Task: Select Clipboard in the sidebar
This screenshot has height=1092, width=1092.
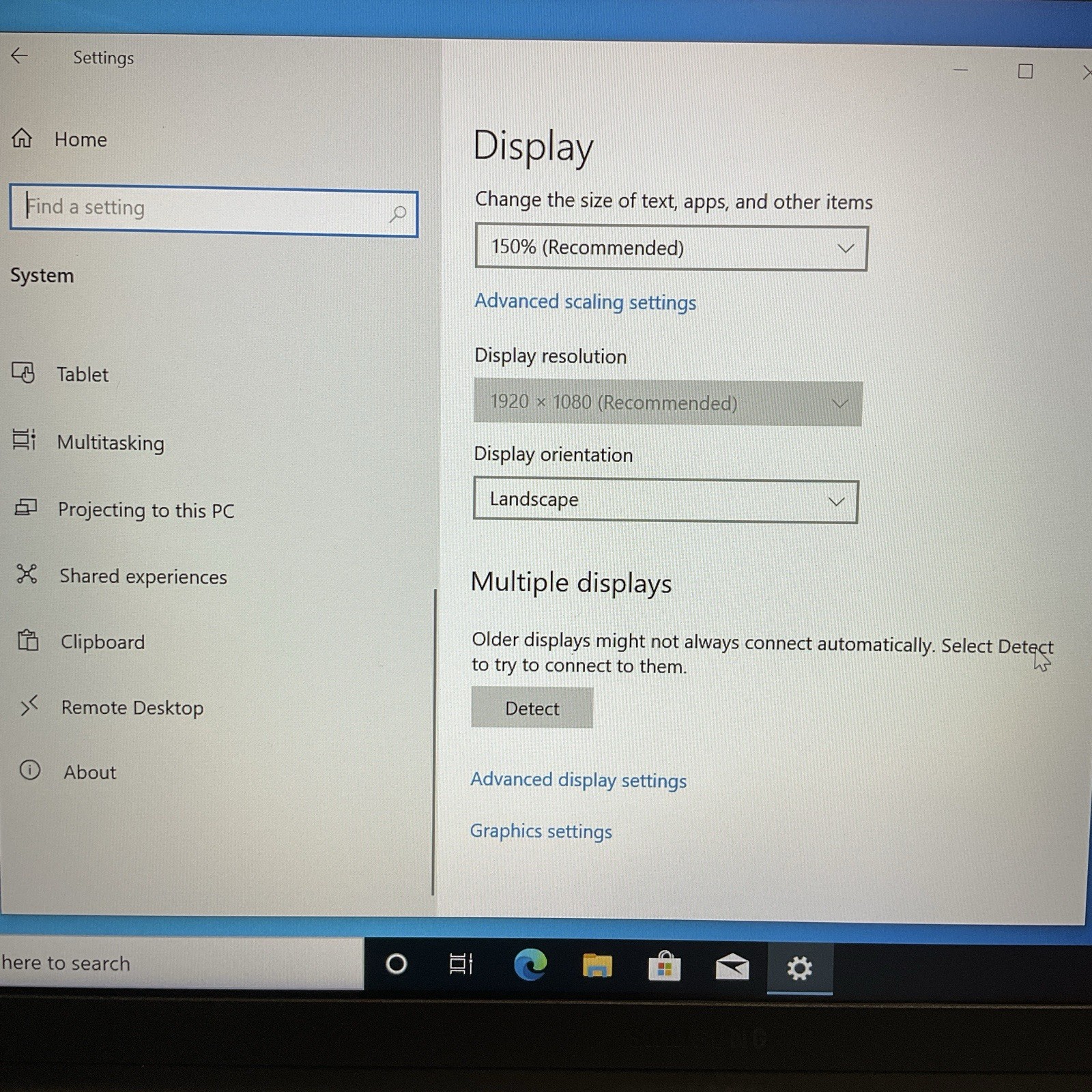Action: pyautogui.click(x=102, y=642)
